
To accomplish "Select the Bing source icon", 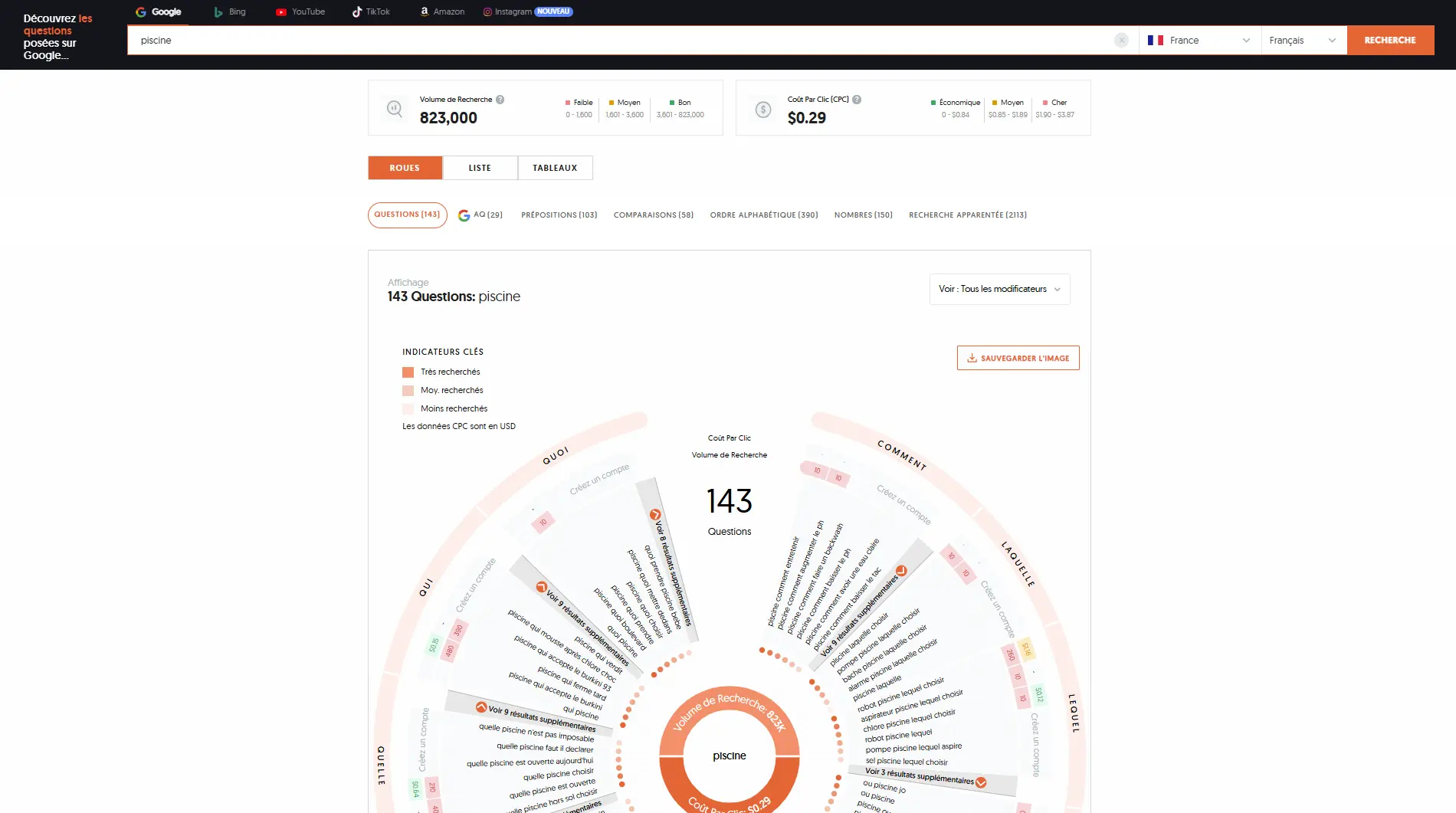I will click(x=218, y=12).
